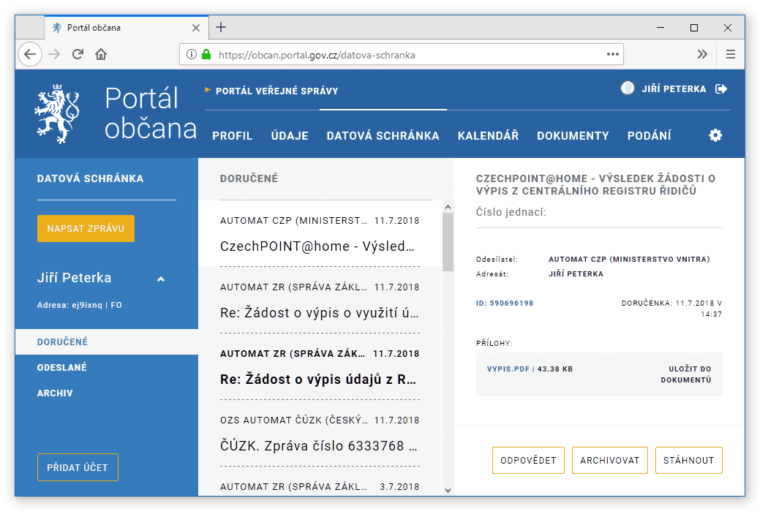Screen dimensions: 768x517
Task: Reload the page with the refresh icon
Action: click(x=78, y=54)
